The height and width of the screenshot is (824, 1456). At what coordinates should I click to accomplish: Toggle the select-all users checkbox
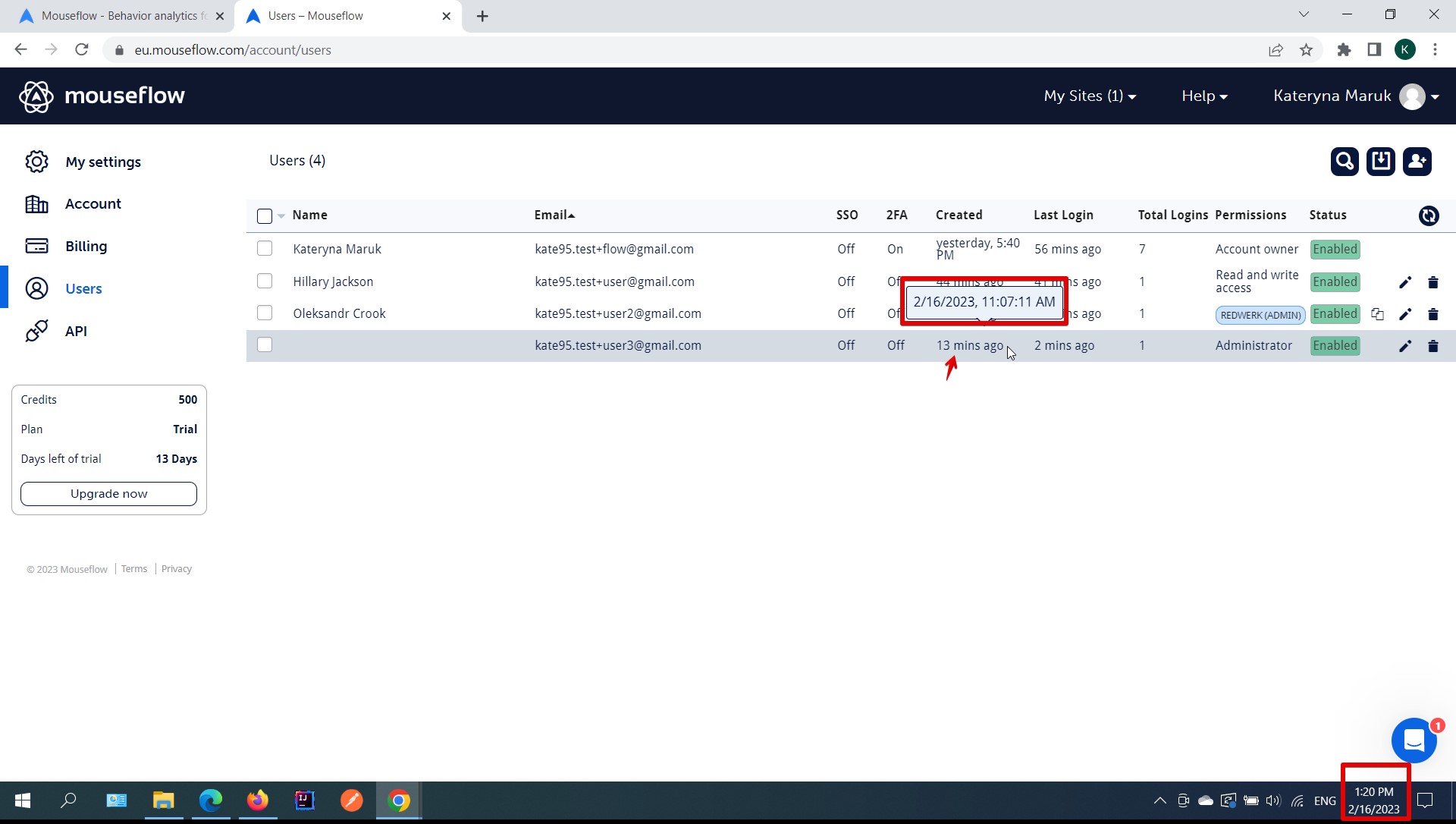pyautogui.click(x=265, y=216)
